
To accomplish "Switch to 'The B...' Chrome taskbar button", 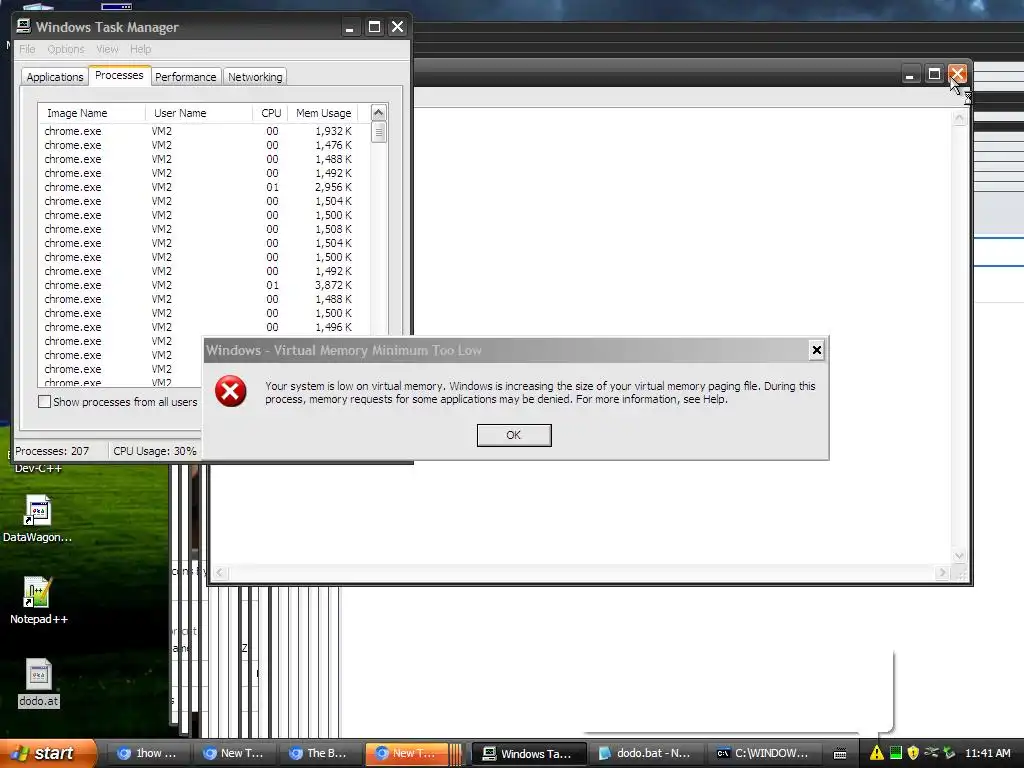I will [321, 754].
